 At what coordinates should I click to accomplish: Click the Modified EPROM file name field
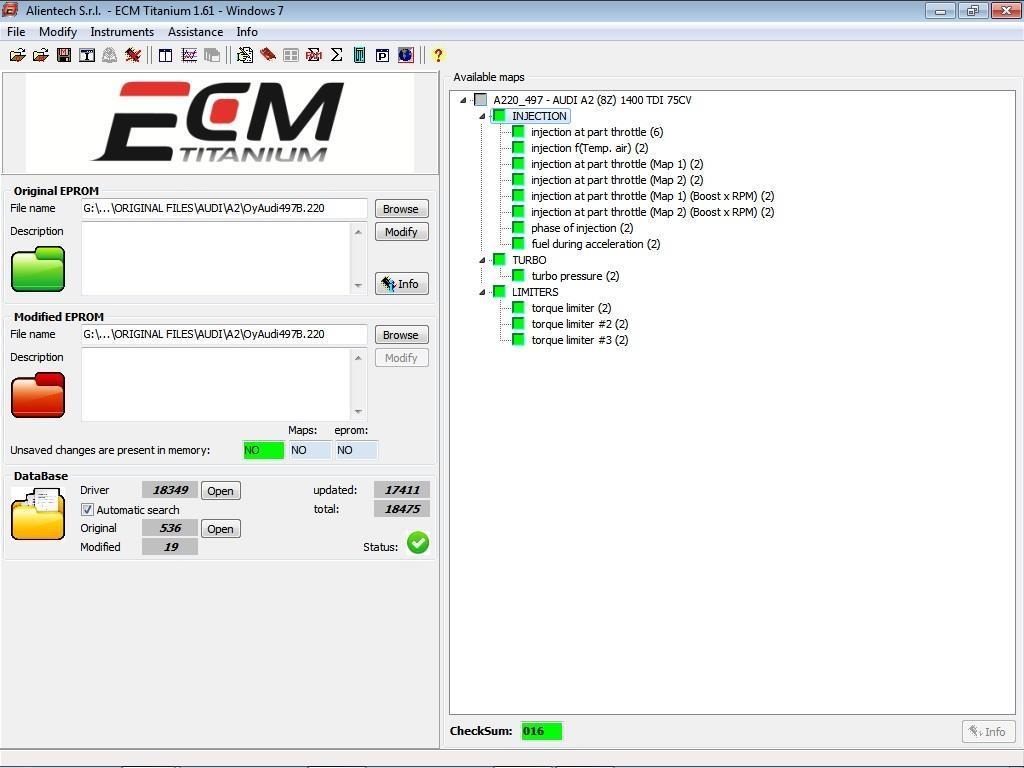pos(224,334)
